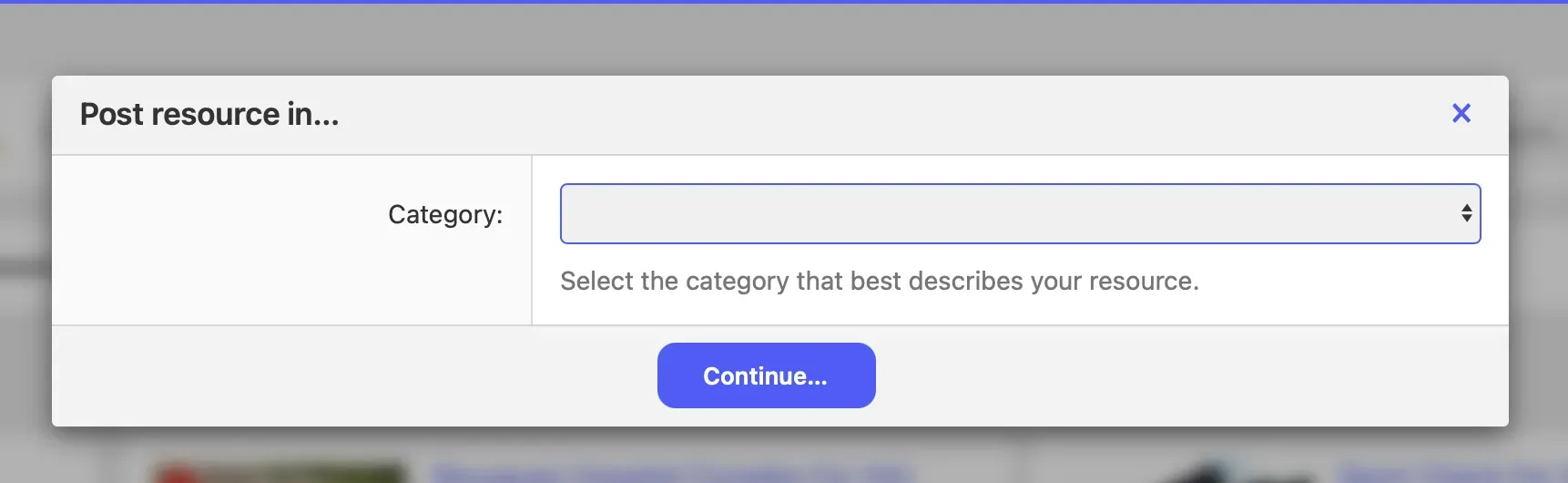1568x483 pixels.
Task: Click the Category select up-down arrows
Action: [x=1466, y=214]
